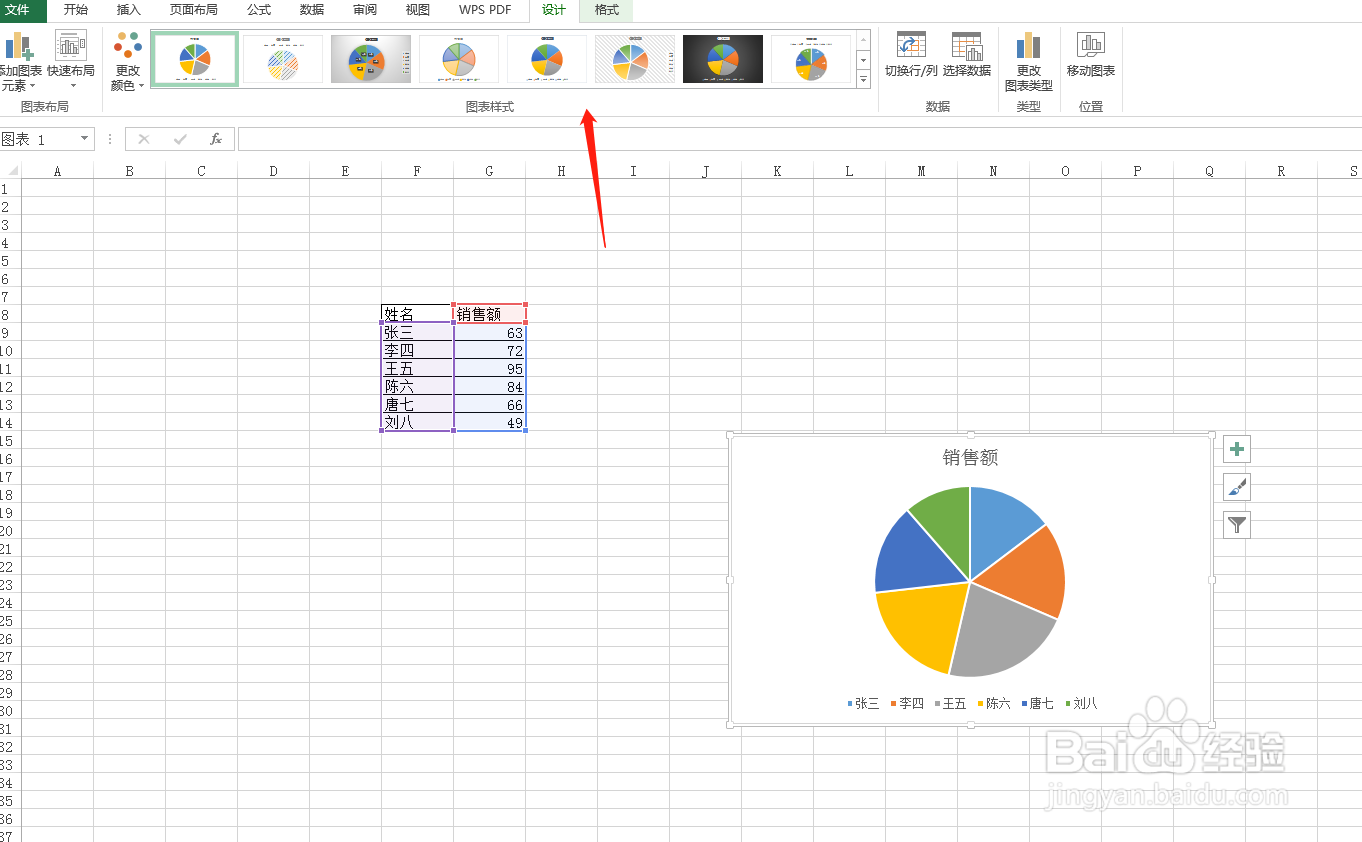
Task: Select column M header
Action: [x=921, y=171]
